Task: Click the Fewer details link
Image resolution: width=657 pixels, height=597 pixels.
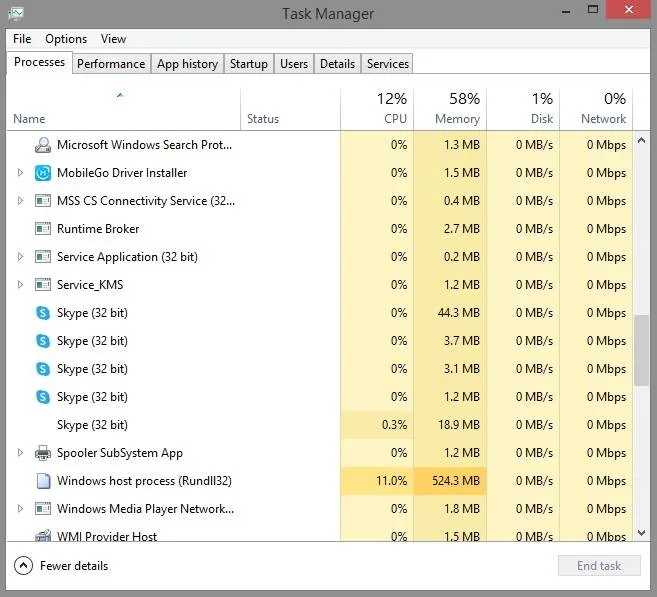Action: (74, 566)
